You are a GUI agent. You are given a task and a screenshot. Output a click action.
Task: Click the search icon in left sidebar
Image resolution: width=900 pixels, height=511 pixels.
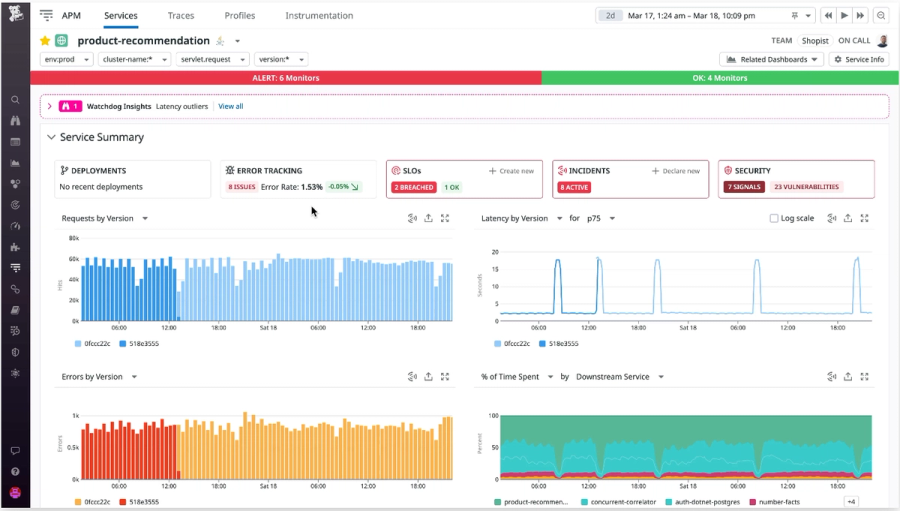click(15, 100)
